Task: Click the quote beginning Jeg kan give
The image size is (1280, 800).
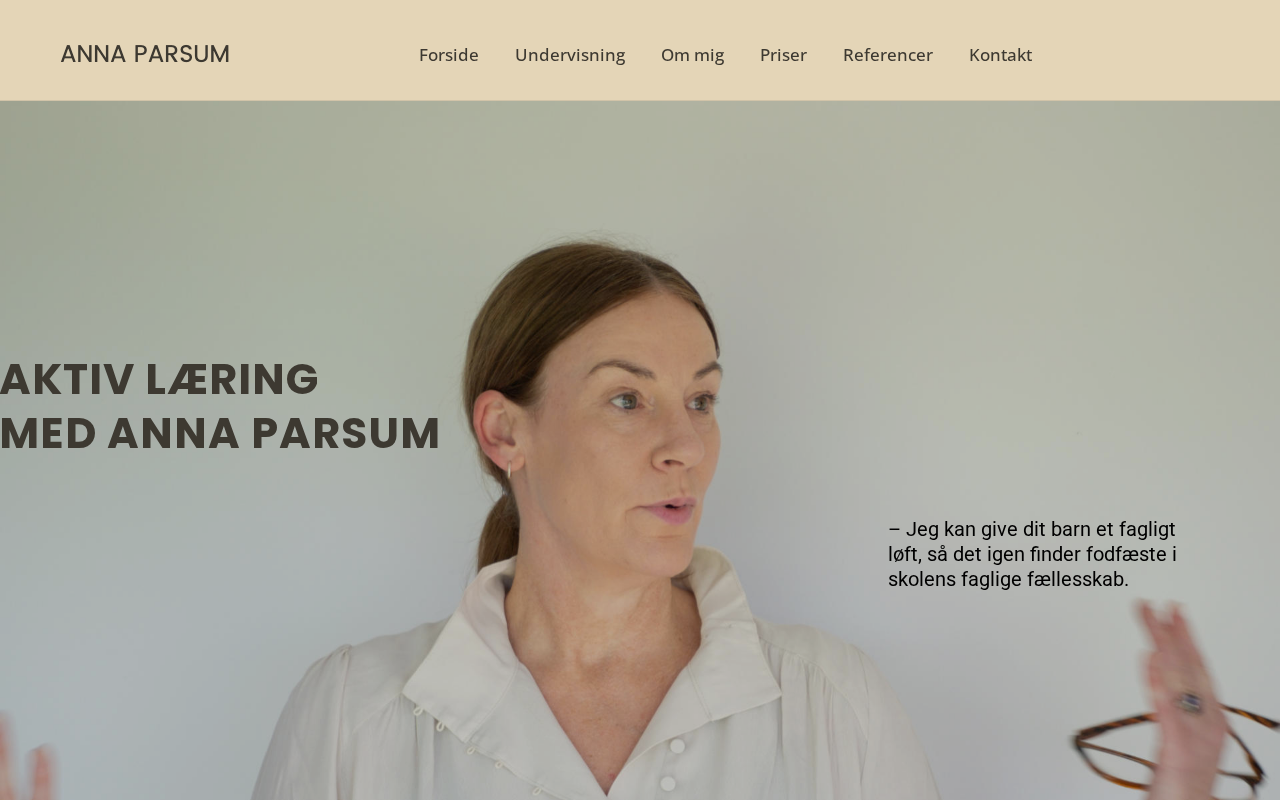Action: click(1032, 554)
